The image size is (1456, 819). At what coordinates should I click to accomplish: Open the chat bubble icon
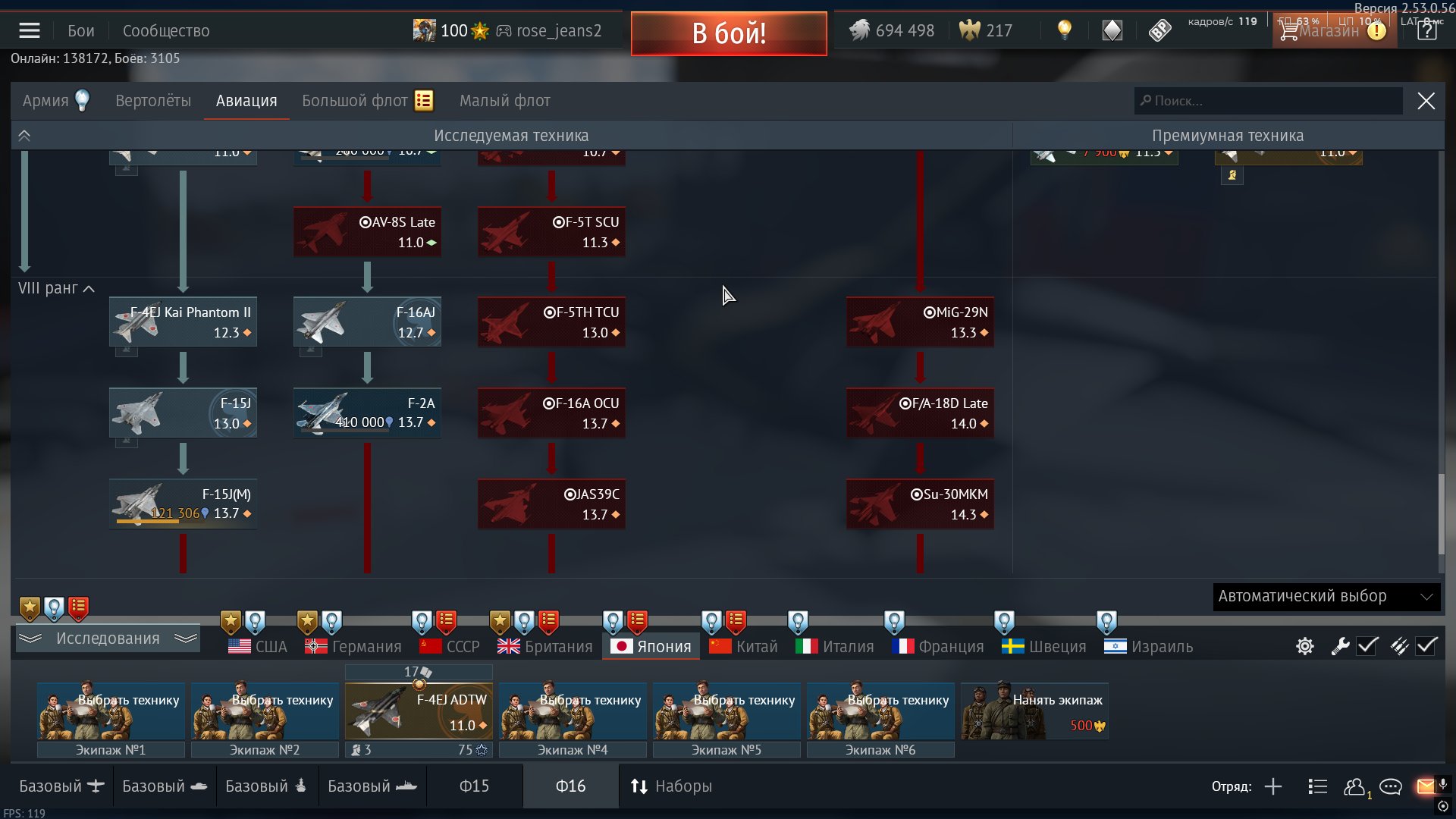1390,786
